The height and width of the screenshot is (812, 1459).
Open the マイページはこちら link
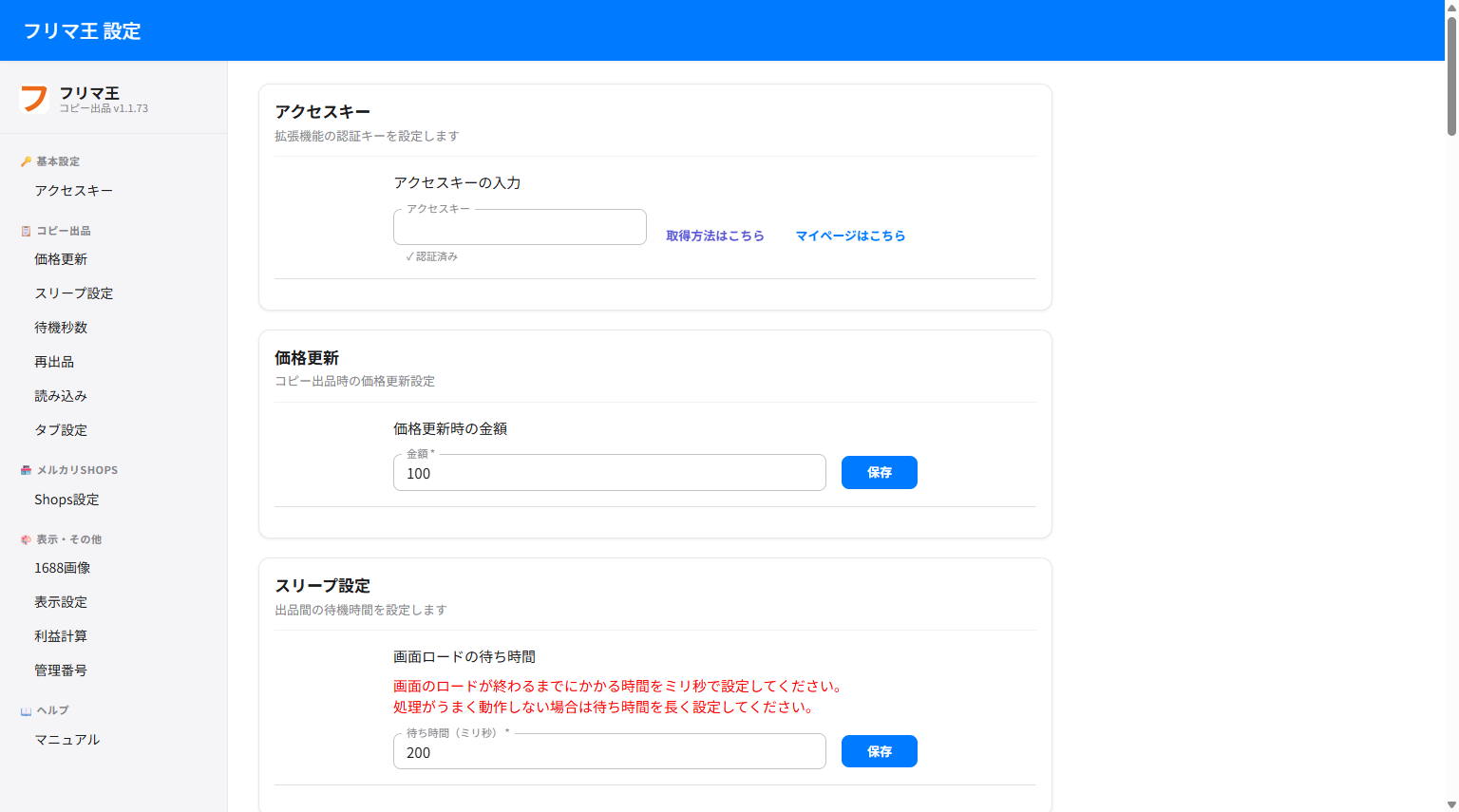pos(851,236)
